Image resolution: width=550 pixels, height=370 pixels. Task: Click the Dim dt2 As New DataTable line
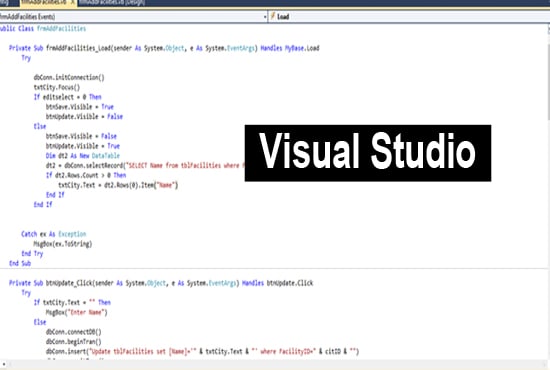tap(83, 156)
